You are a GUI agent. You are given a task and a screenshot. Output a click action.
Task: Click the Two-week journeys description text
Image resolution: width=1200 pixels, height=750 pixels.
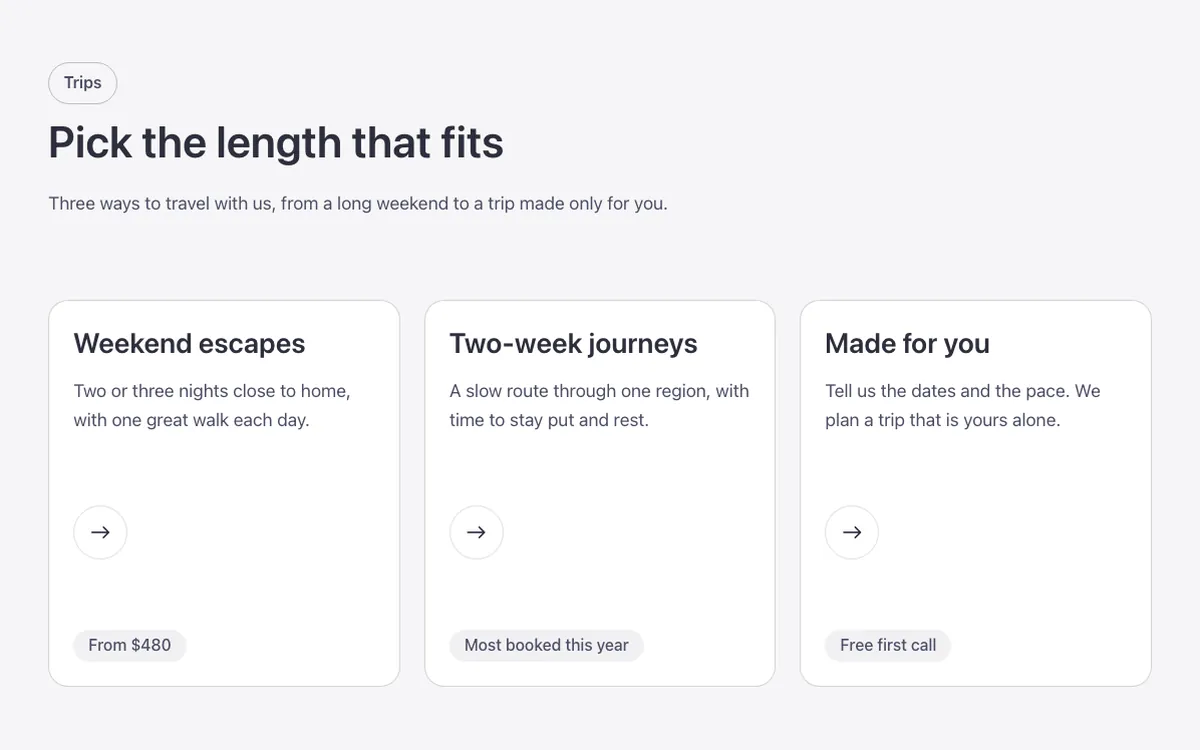coord(599,405)
